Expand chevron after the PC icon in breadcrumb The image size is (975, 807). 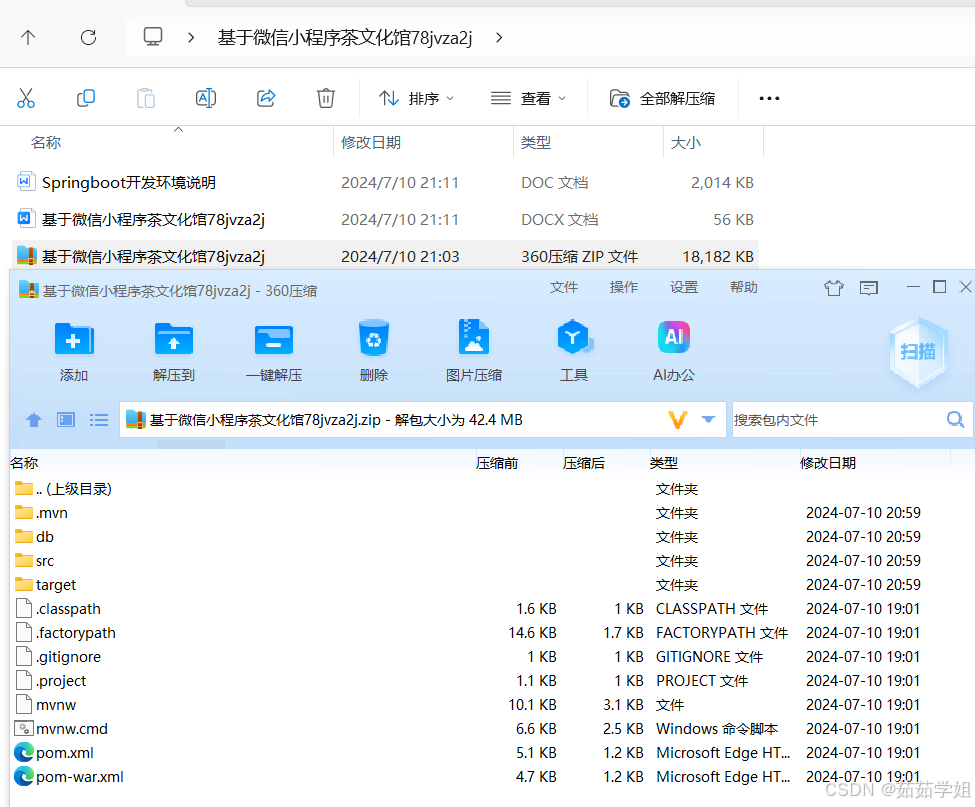tap(191, 37)
